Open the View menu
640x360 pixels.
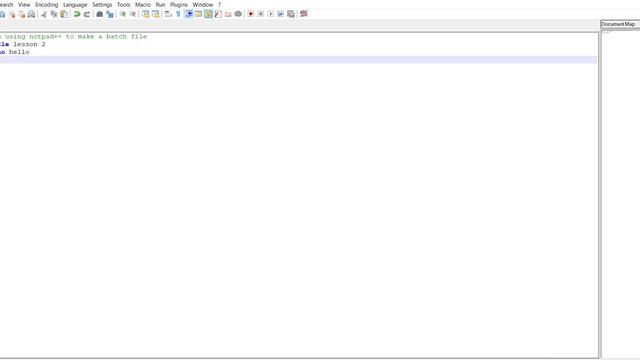pyautogui.click(x=24, y=4)
